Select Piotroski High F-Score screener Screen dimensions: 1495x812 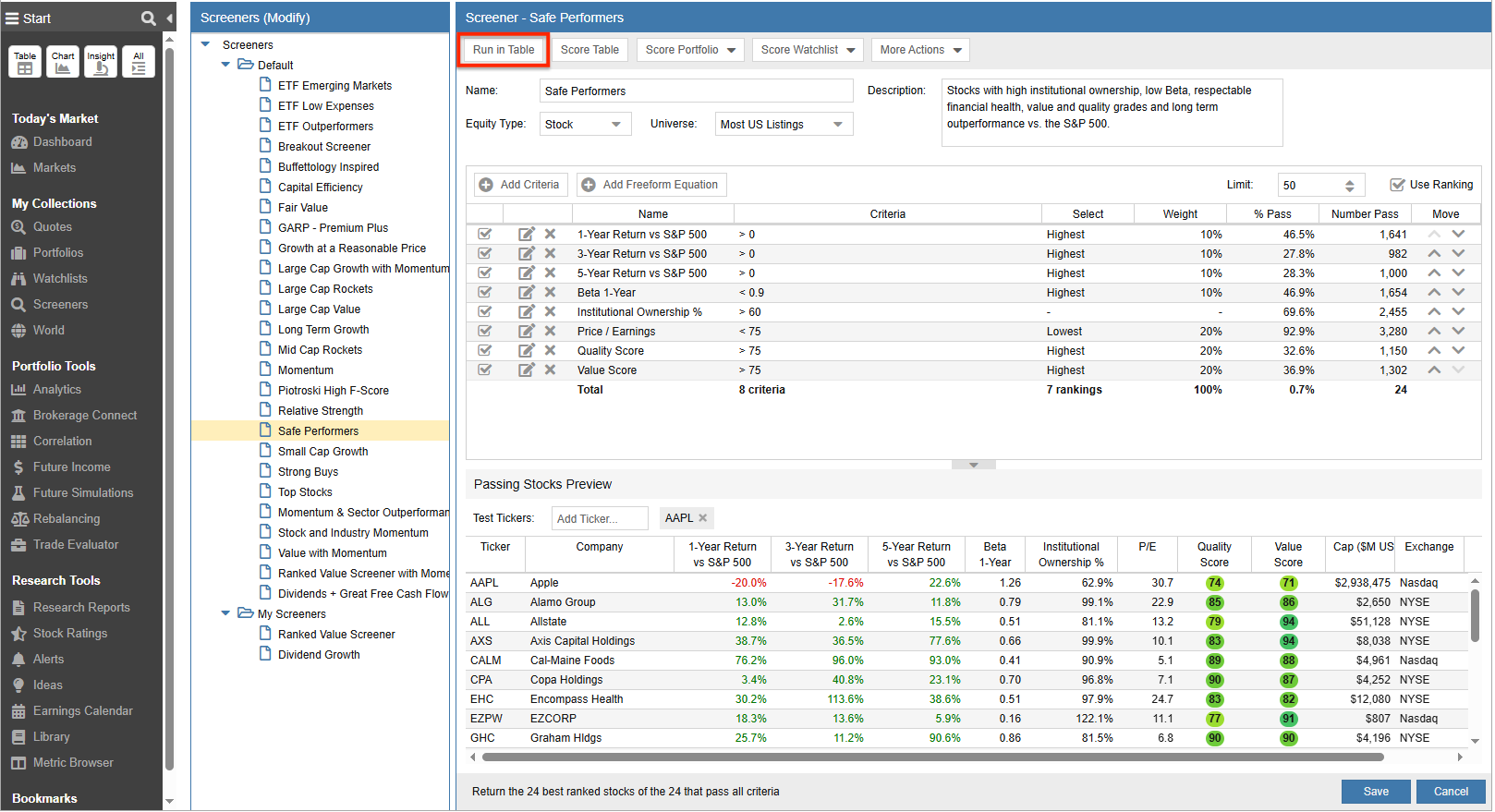(x=333, y=391)
